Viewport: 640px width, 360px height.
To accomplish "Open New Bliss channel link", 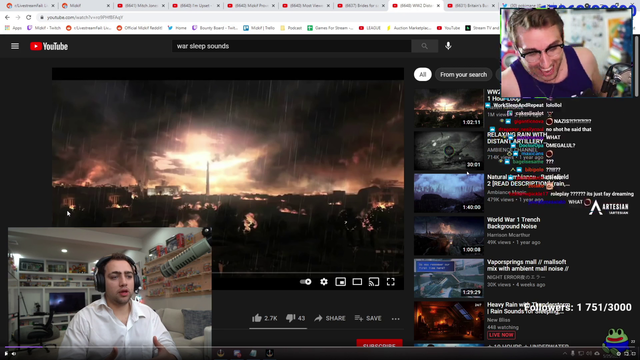I will (x=497, y=320).
